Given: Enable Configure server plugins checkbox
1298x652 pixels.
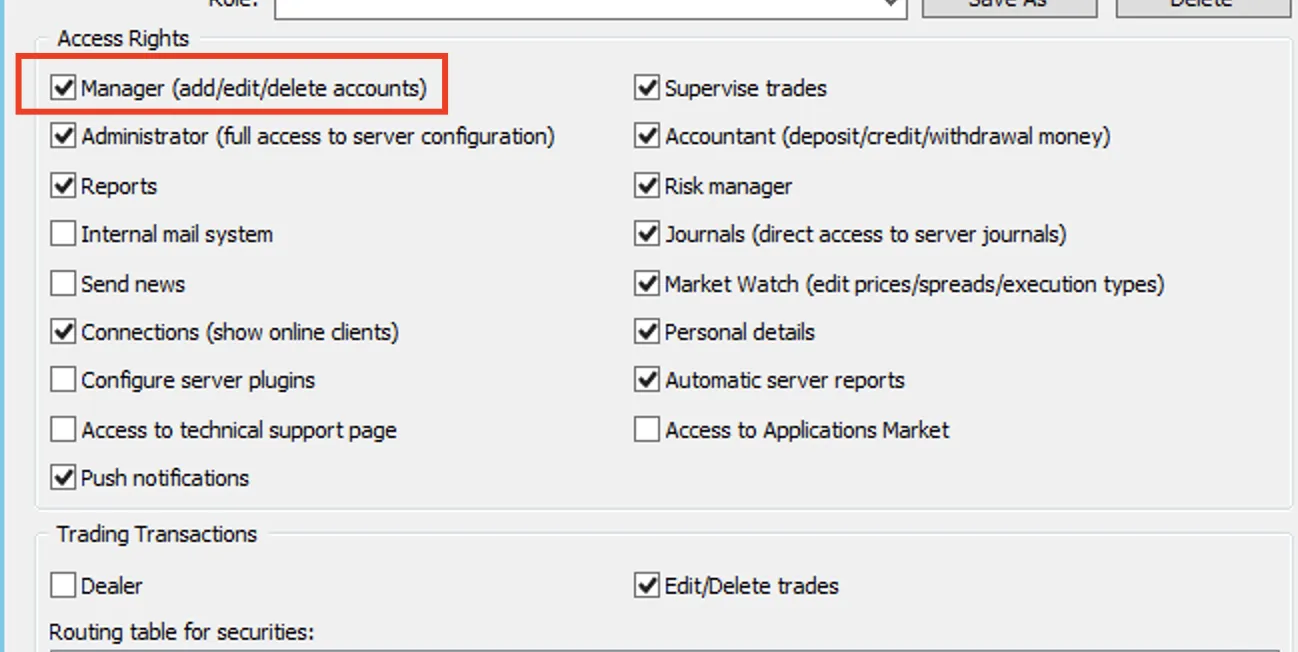Looking at the screenshot, I should (64, 380).
